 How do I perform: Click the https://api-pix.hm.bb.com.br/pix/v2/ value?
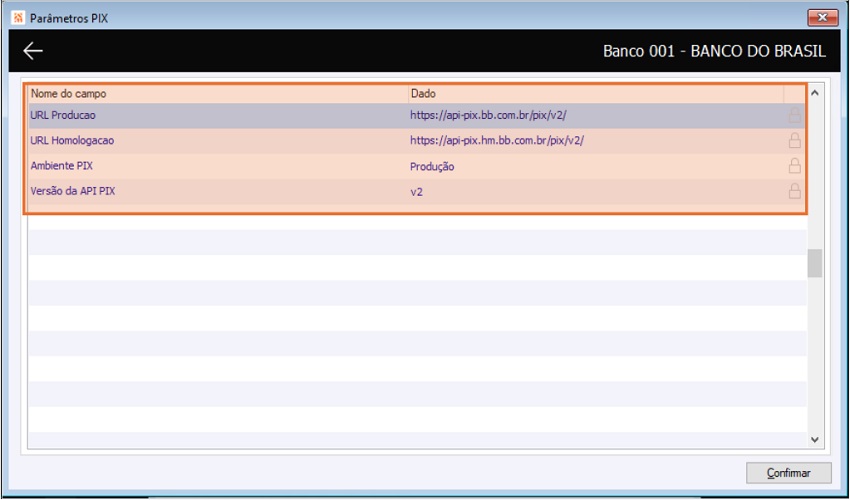(x=497, y=141)
